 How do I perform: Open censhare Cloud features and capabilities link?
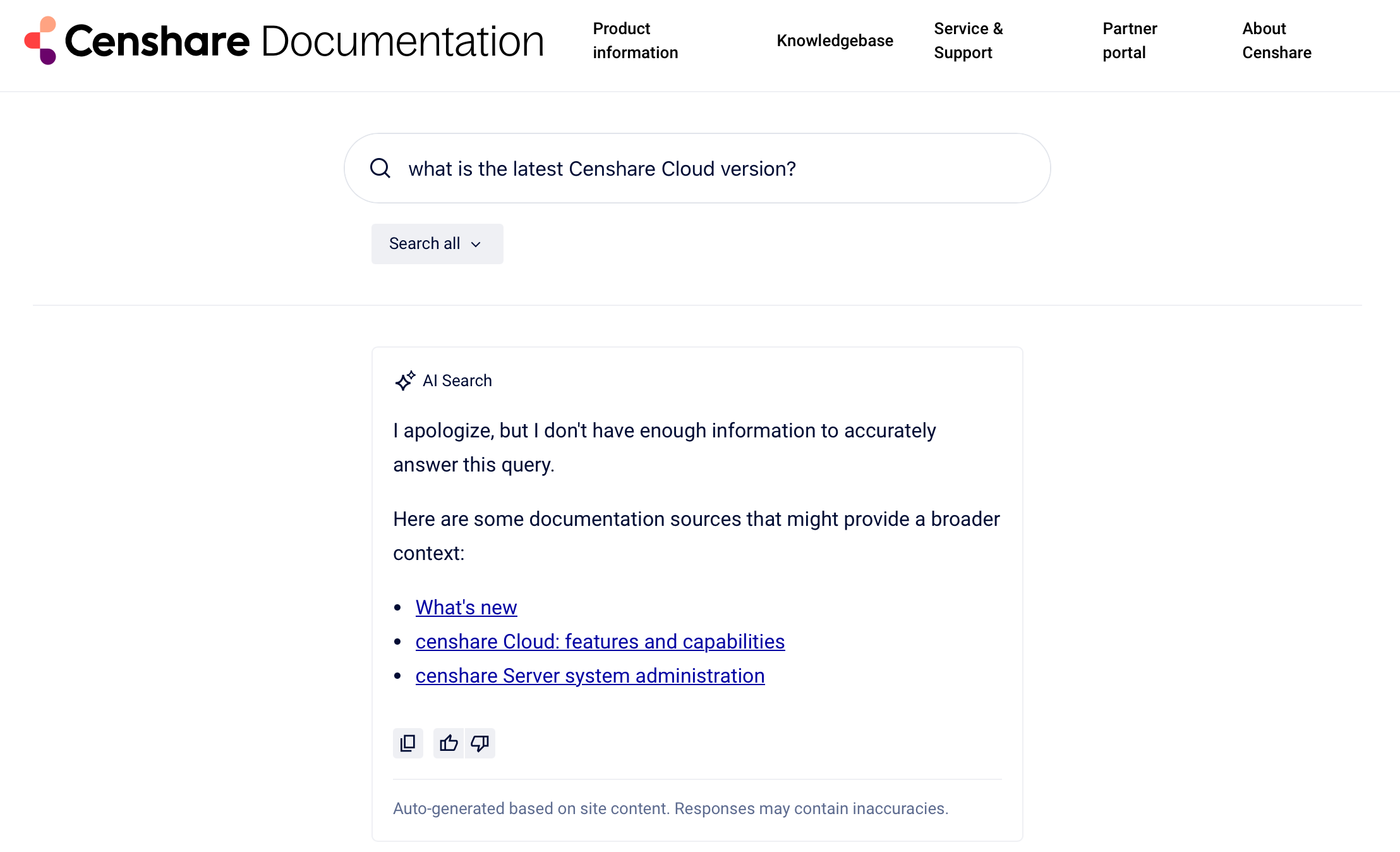pyautogui.click(x=600, y=642)
